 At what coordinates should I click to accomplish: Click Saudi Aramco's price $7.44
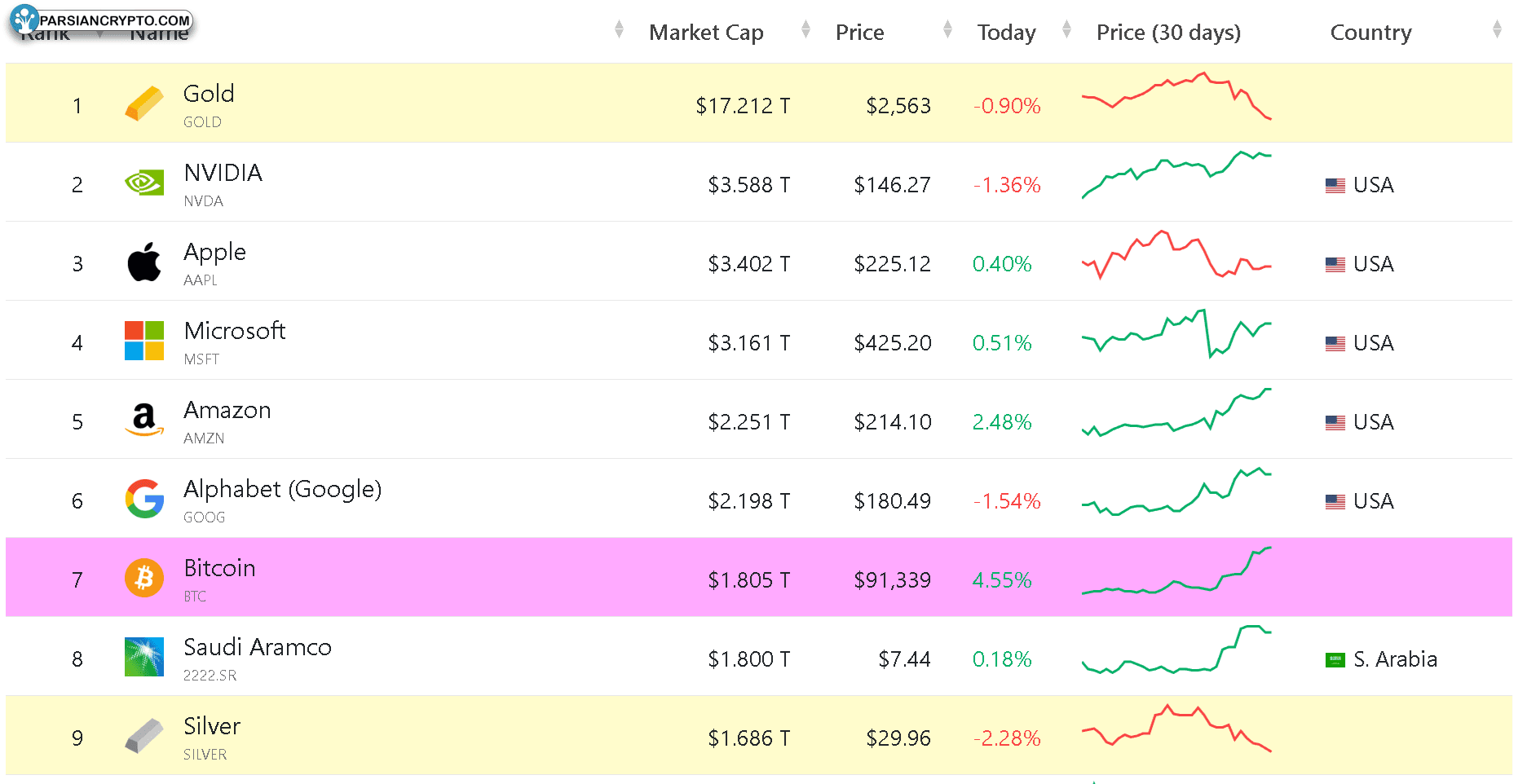(x=904, y=659)
